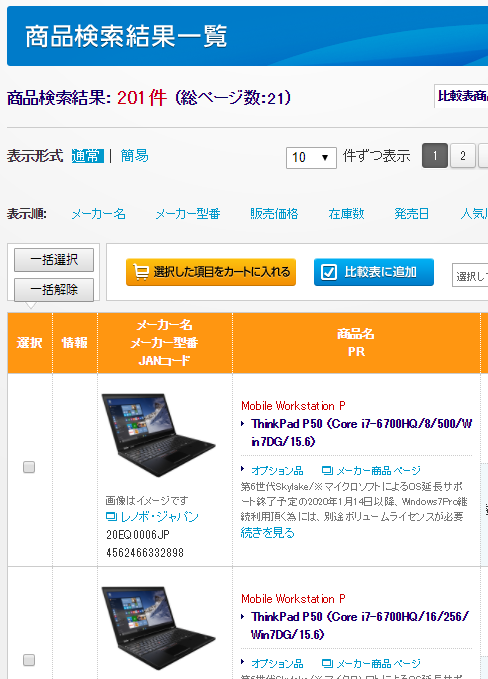Viewport: 488px width, 679px height.
Task: Click the external-link icon beside レノボ・ジャパン
Action: coord(112,516)
